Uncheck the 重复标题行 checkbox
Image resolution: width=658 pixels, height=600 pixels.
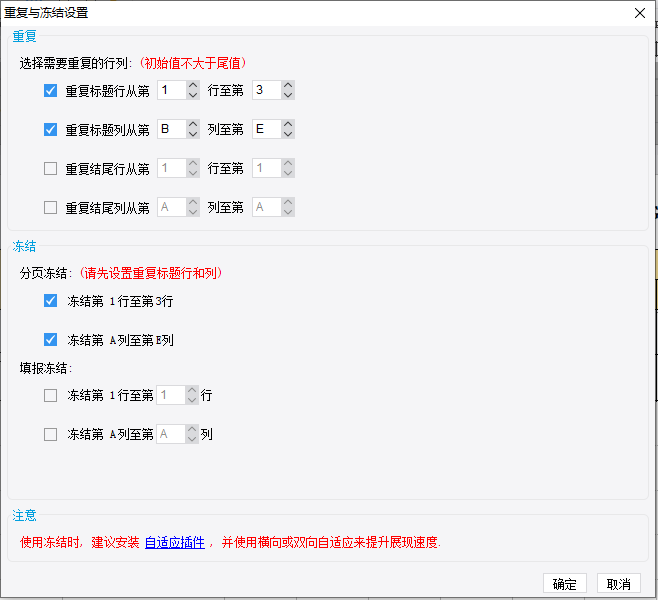click(50, 90)
